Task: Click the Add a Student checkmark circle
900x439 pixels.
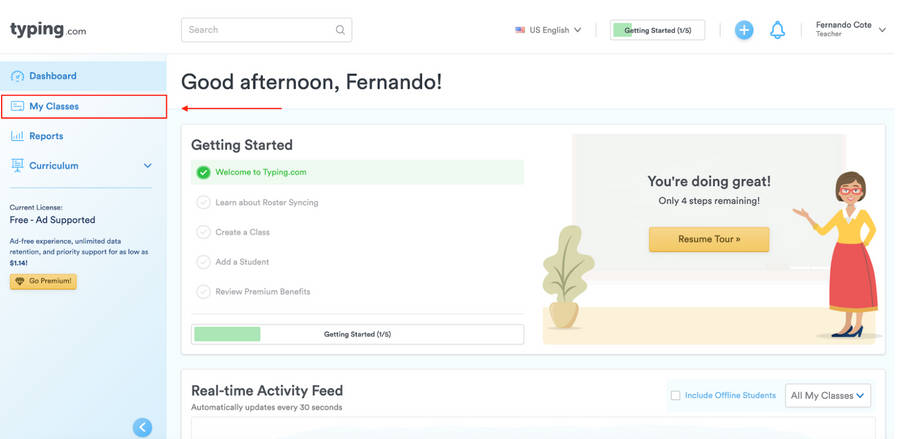Action: (203, 262)
